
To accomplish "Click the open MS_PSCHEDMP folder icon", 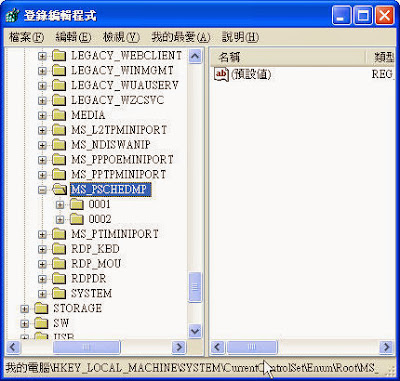I will click(60, 189).
